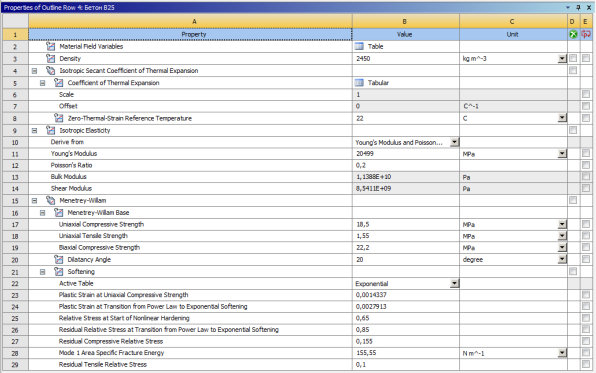Open the Young's Modulus unit dropdown (MPa)

pos(562,154)
